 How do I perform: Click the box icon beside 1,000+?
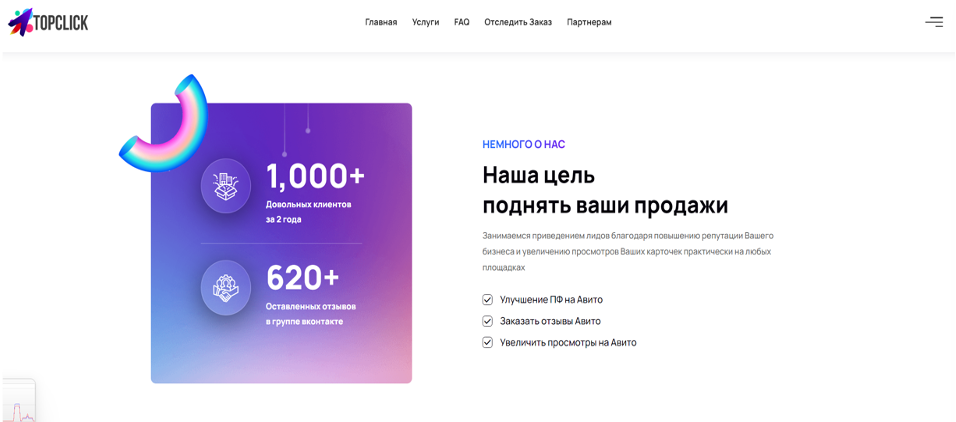coord(226,184)
